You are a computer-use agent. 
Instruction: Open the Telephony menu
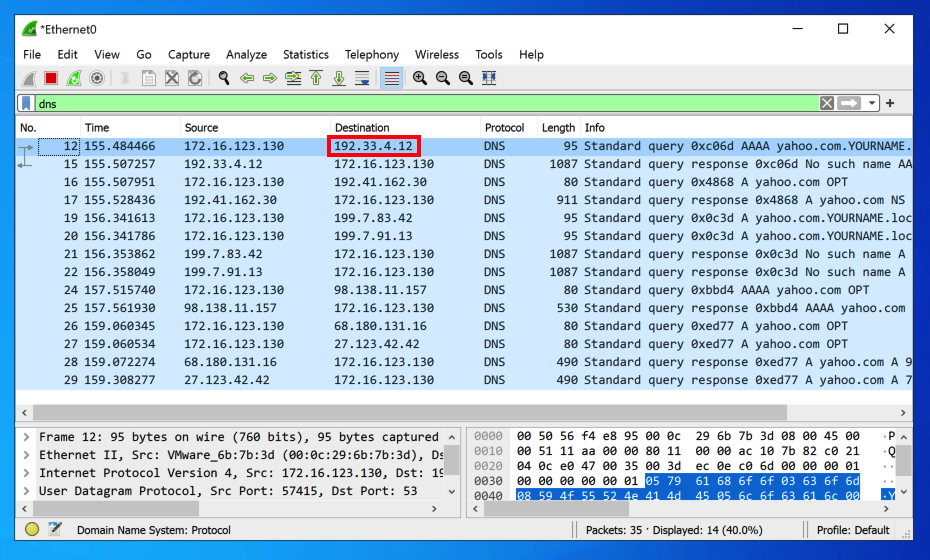pos(372,55)
